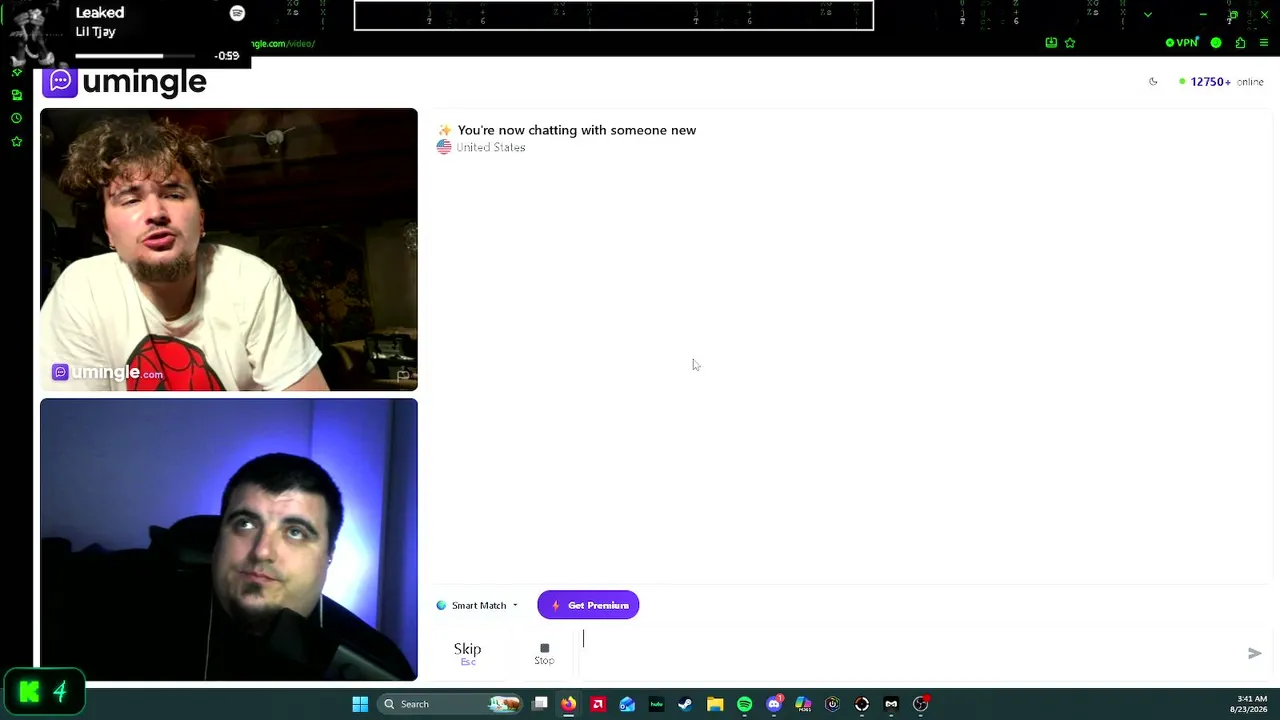Open the Outlook mail app on taskbar
Screen dimensions: 1280x720
click(627, 704)
